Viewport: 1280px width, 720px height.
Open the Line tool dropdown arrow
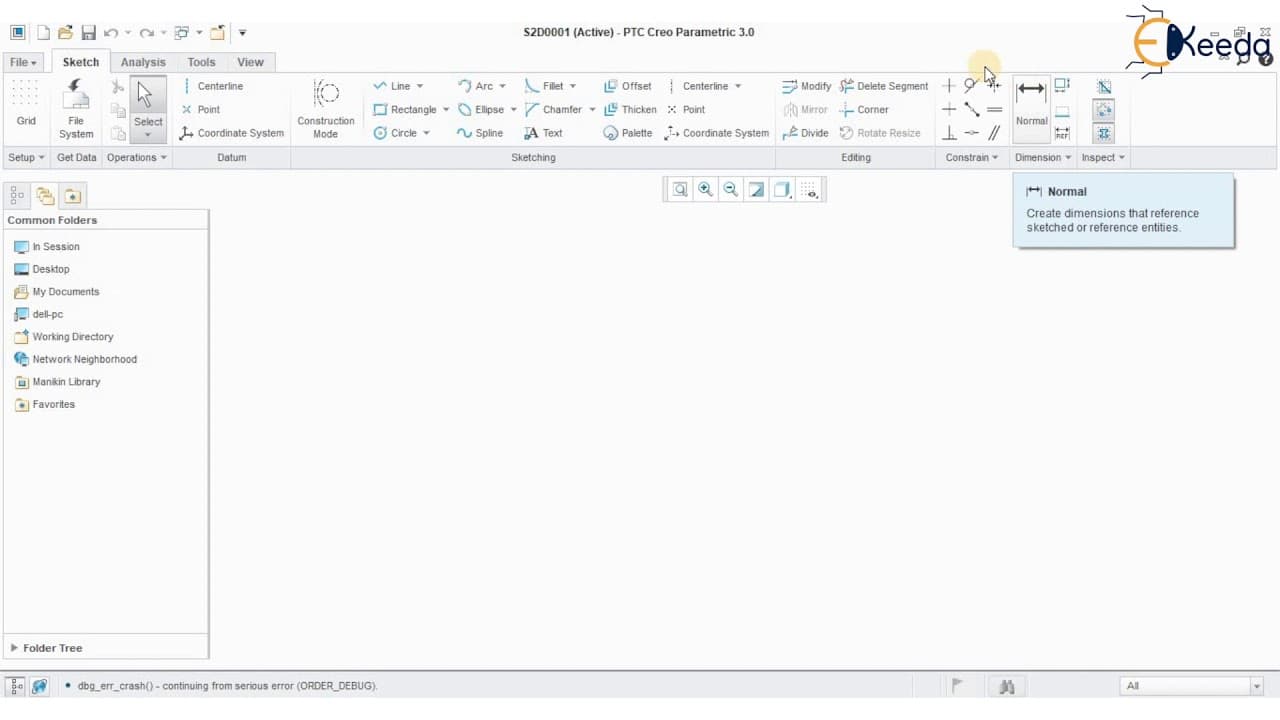[420, 86]
